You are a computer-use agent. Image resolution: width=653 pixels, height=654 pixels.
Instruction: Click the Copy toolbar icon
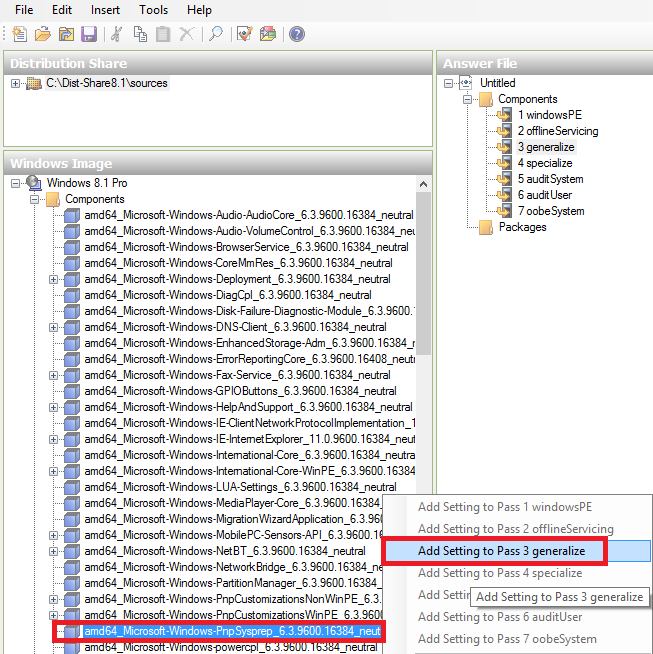tap(140, 34)
